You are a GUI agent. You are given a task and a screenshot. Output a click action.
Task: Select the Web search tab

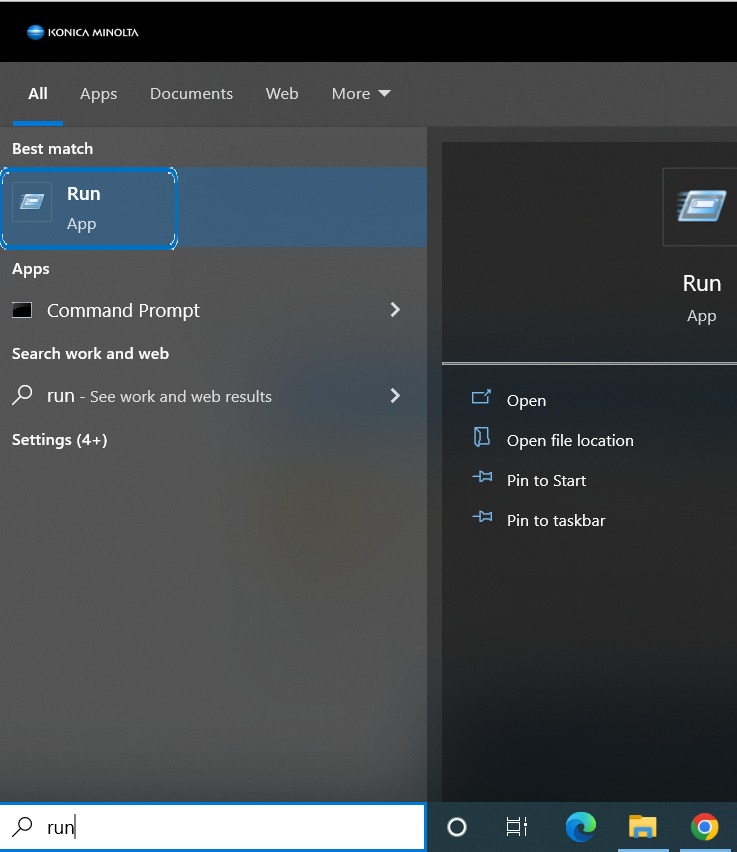click(282, 94)
